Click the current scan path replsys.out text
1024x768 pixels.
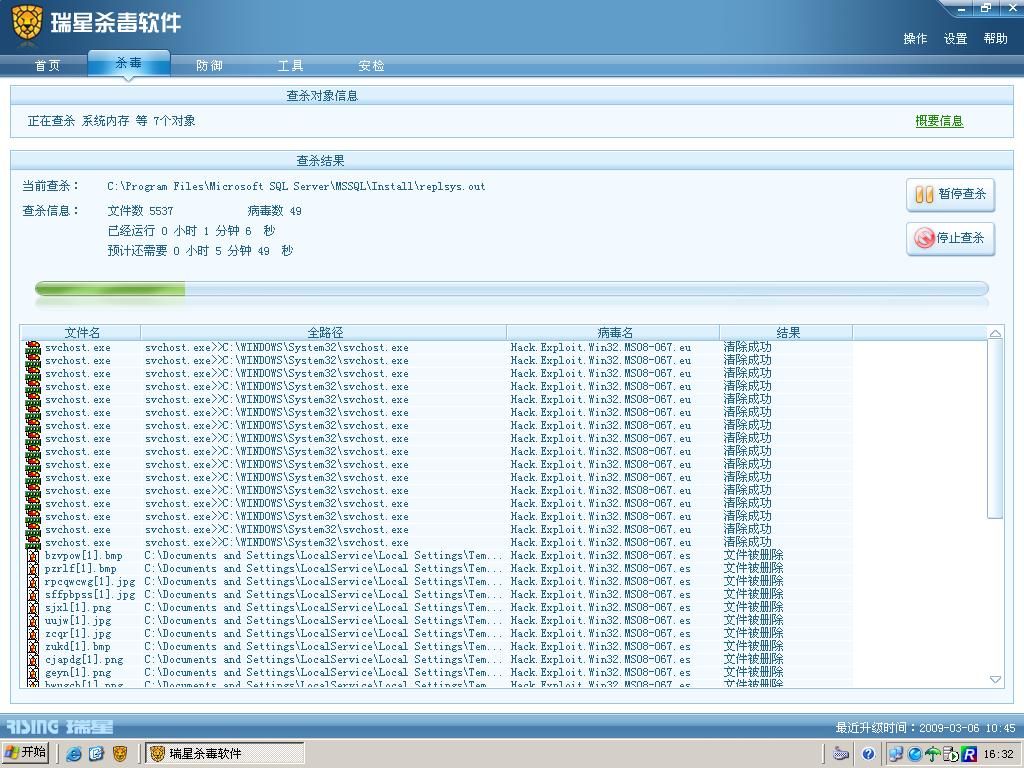(x=296, y=187)
